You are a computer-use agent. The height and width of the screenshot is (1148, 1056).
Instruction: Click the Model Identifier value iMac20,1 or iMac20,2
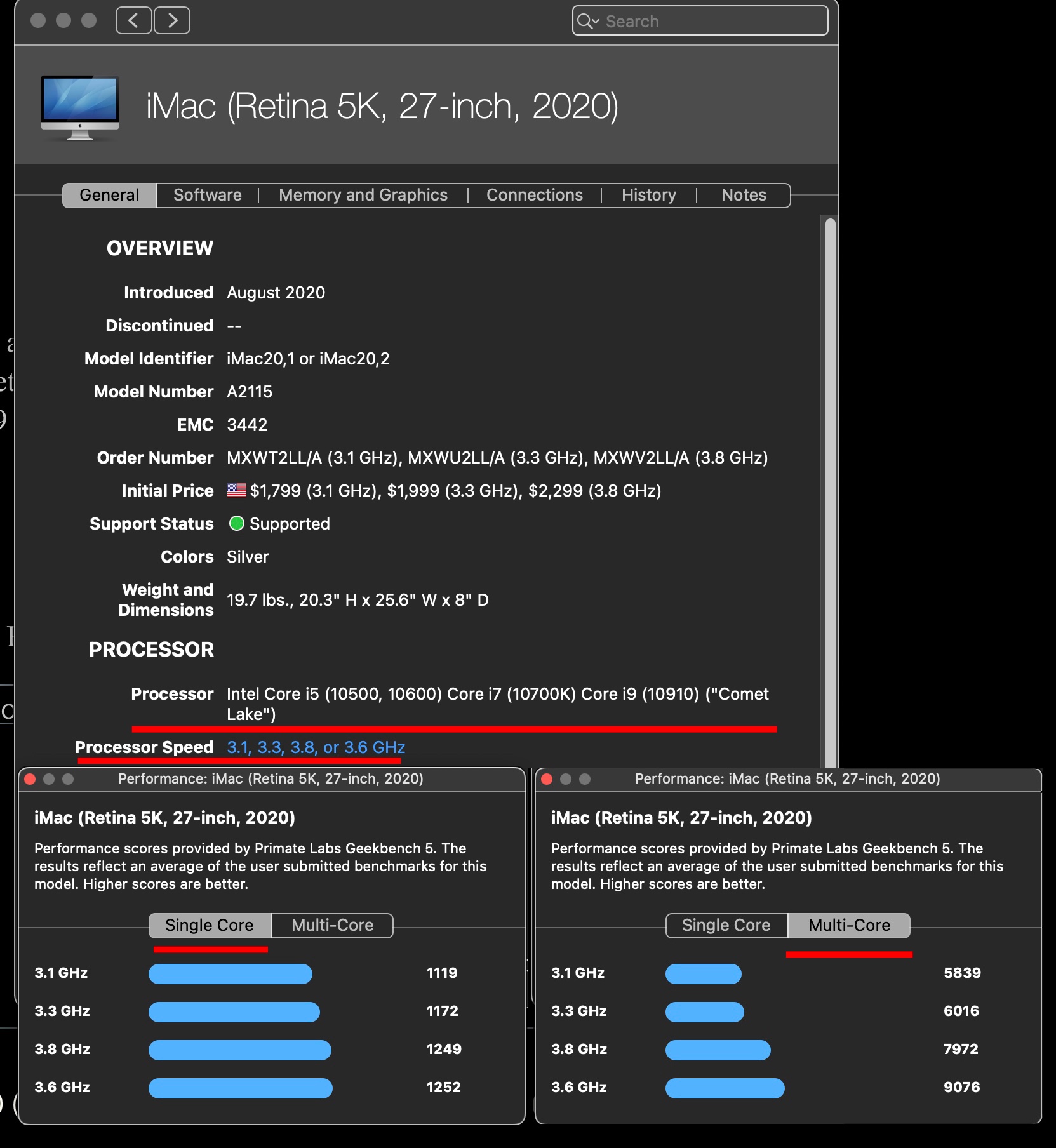pyautogui.click(x=308, y=359)
